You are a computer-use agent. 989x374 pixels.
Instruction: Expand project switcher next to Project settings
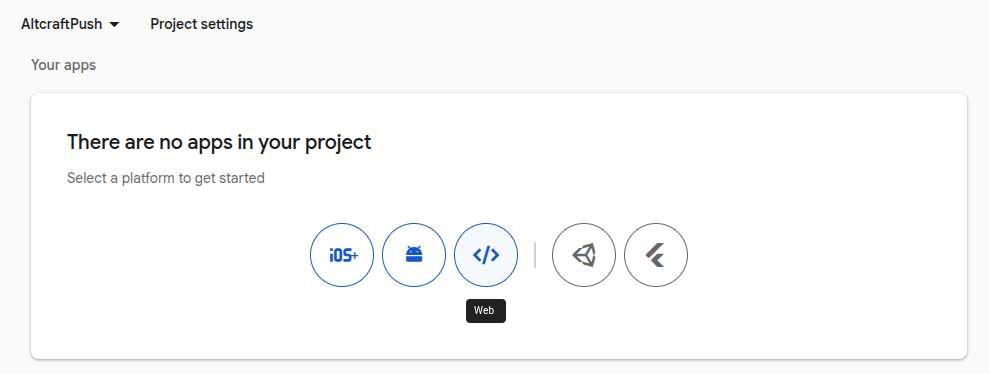coord(114,25)
